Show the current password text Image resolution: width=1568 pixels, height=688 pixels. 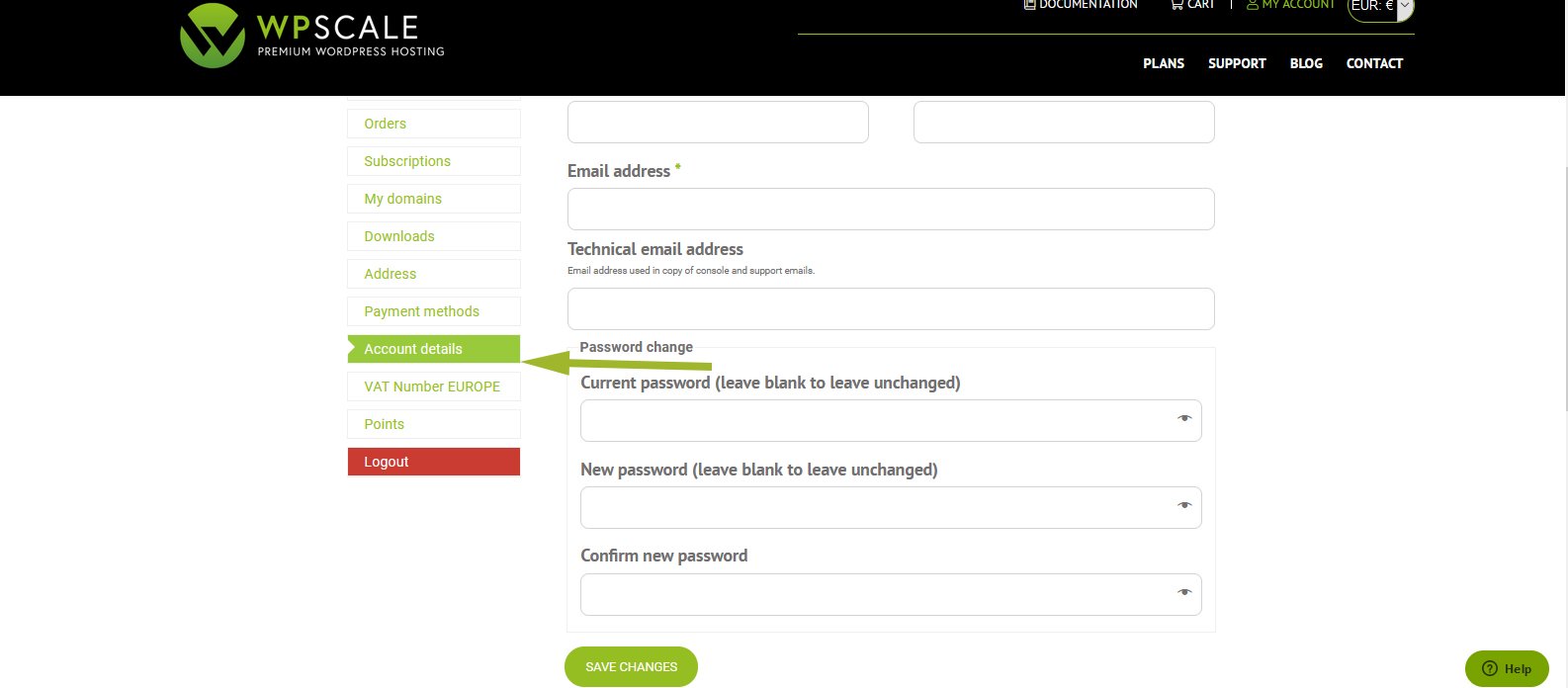(1183, 419)
